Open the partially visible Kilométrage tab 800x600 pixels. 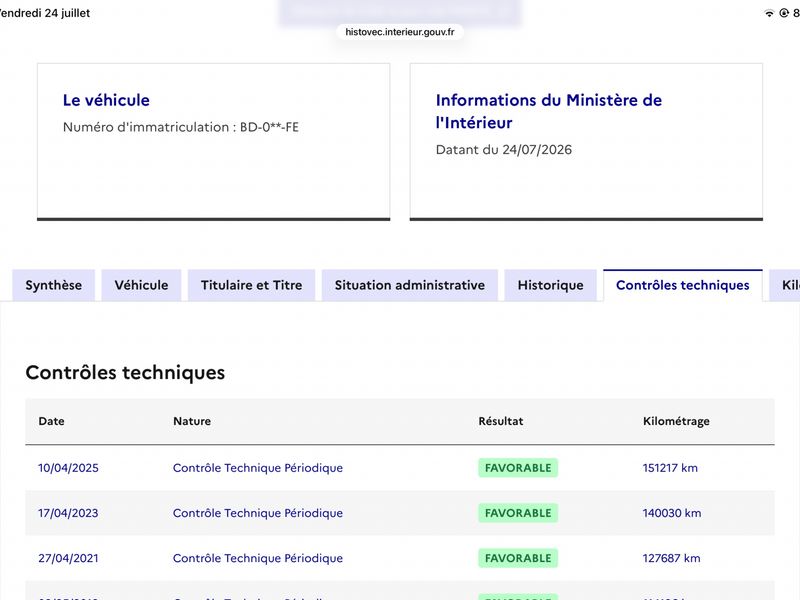(785, 285)
